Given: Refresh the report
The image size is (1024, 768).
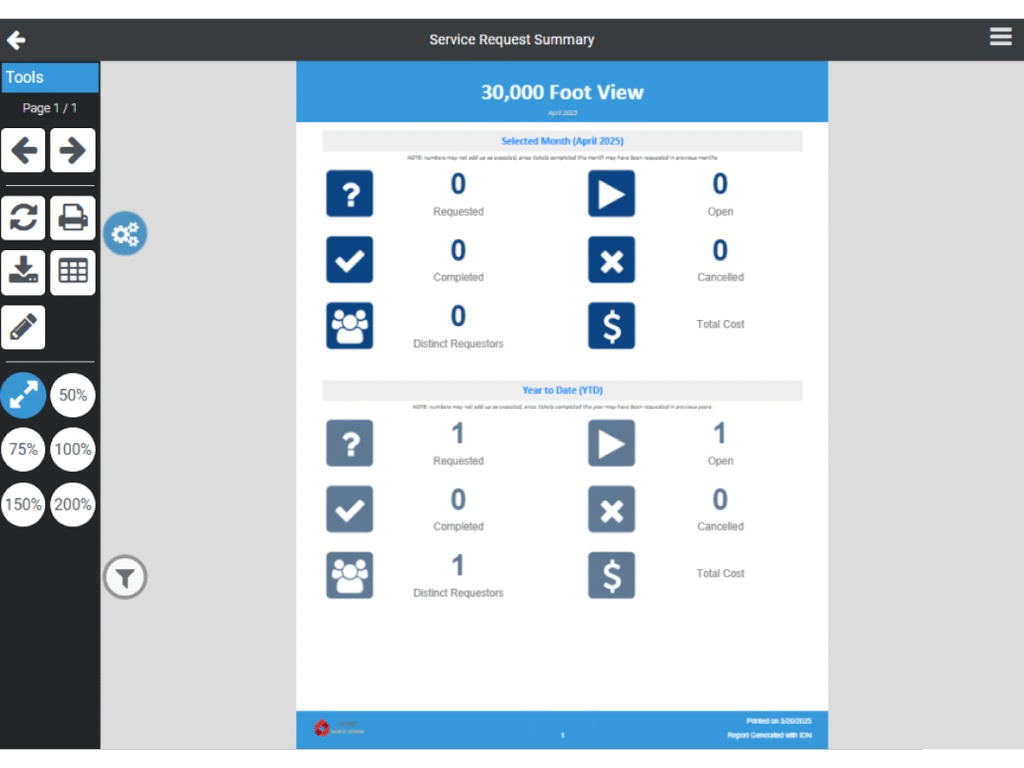Looking at the screenshot, I should (23, 218).
